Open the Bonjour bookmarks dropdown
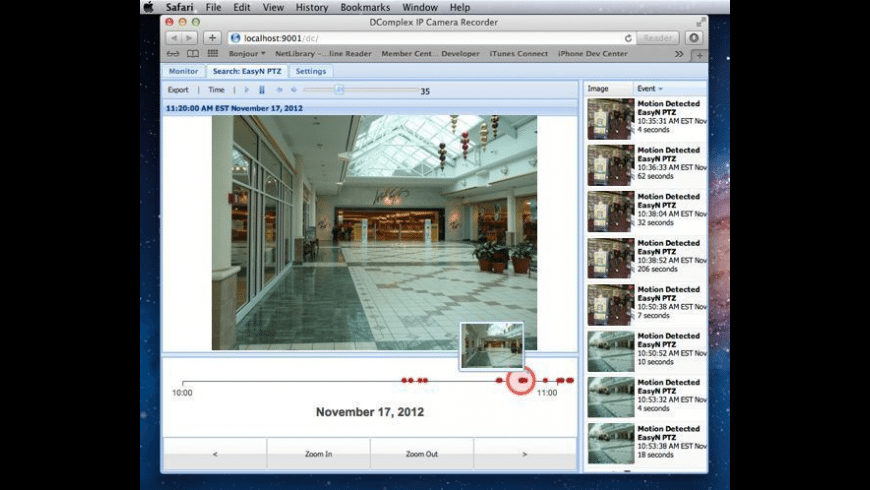This screenshot has height=490, width=870. pyautogui.click(x=249, y=54)
